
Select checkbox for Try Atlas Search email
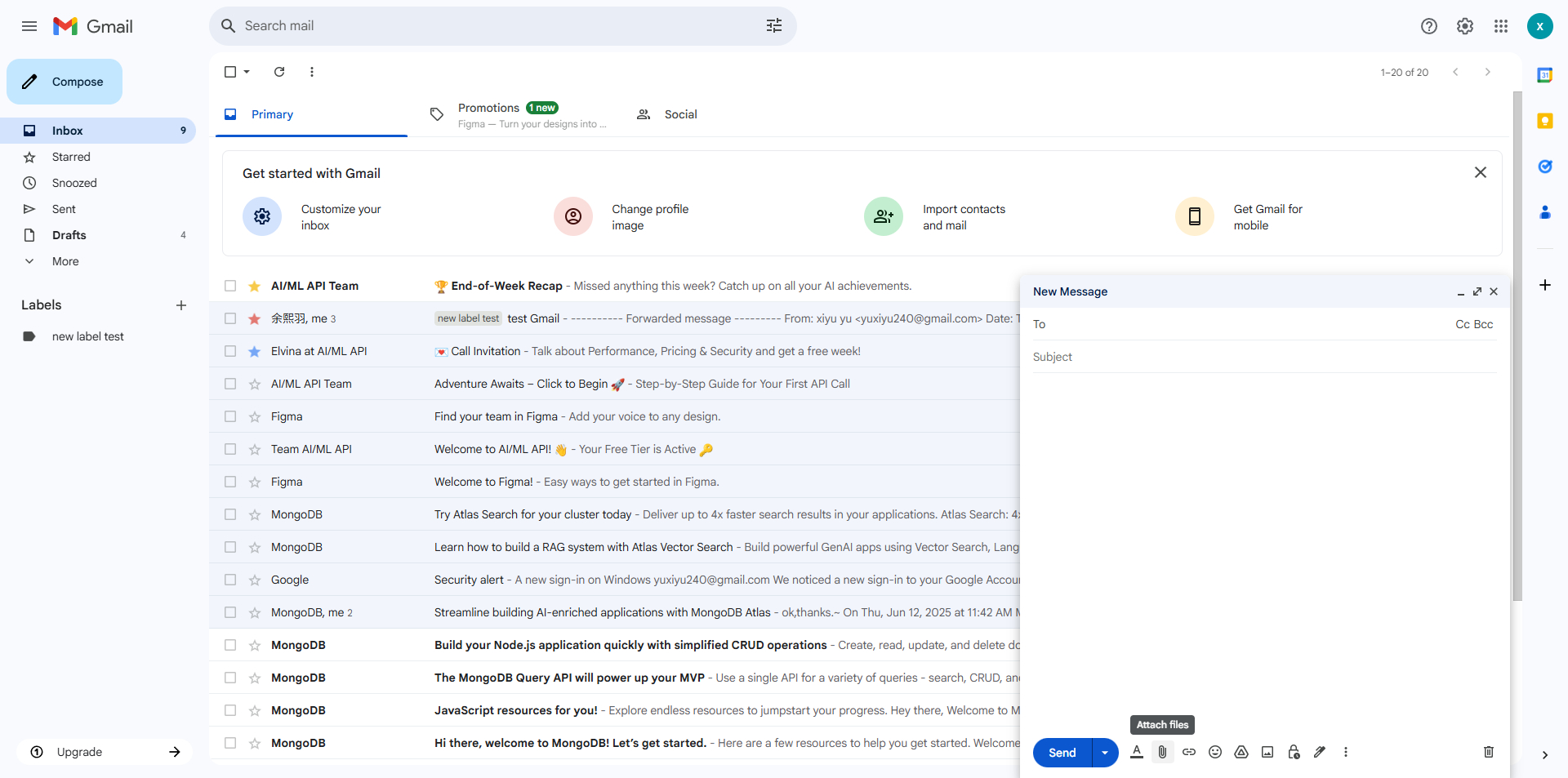(230, 514)
